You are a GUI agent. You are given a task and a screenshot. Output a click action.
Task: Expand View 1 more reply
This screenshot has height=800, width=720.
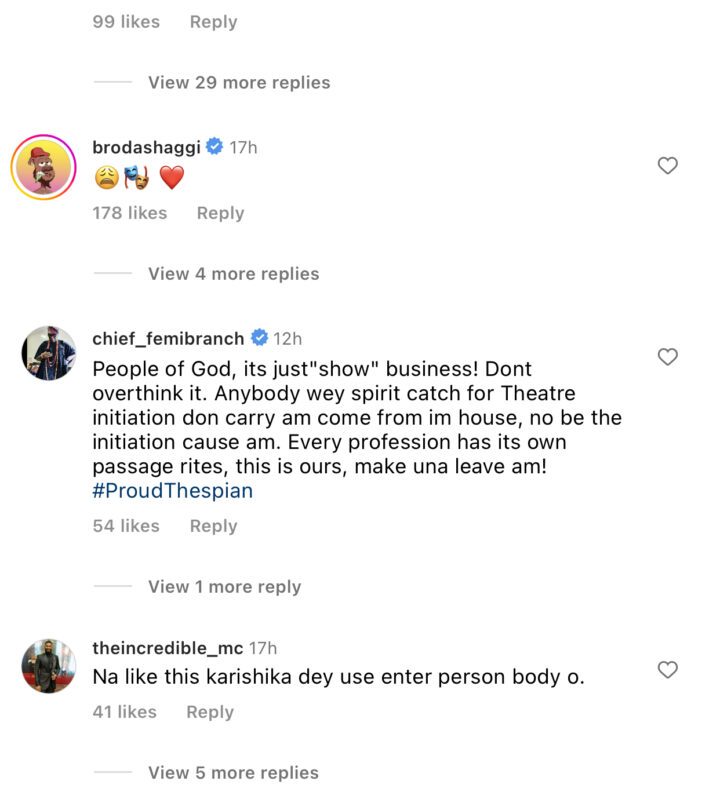coord(224,586)
